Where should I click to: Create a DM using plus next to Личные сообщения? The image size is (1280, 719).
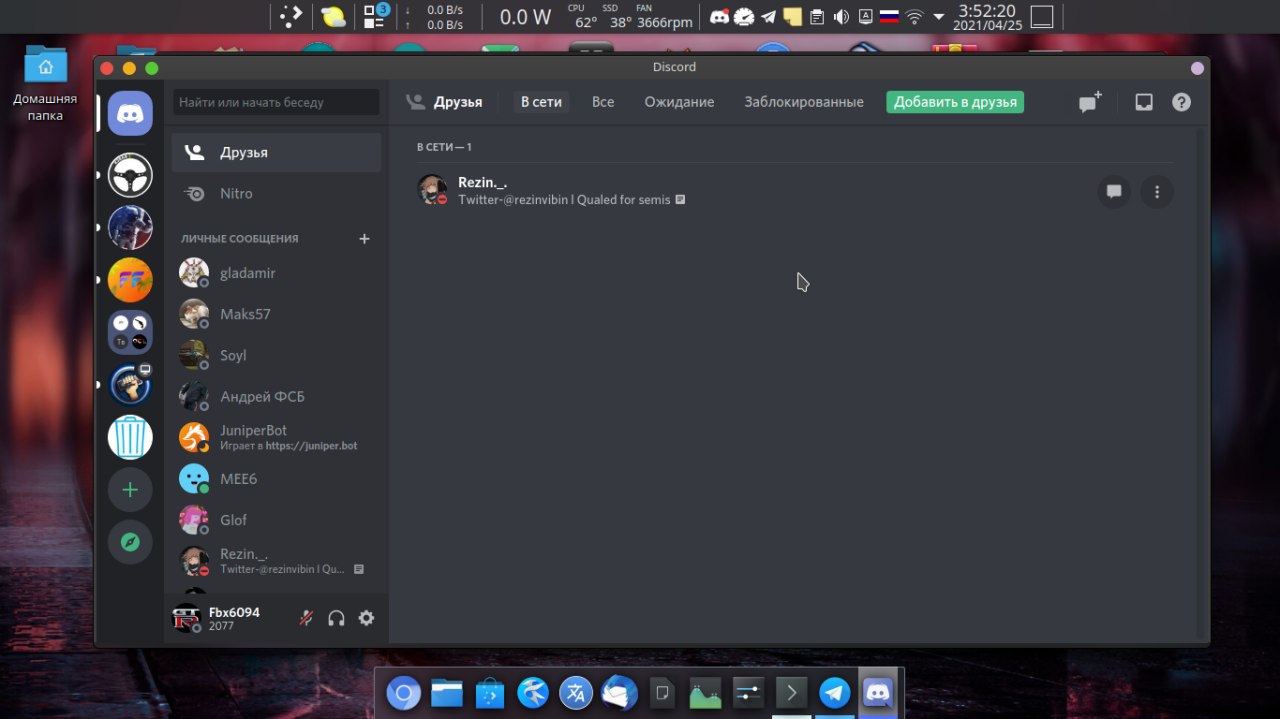pyautogui.click(x=364, y=238)
